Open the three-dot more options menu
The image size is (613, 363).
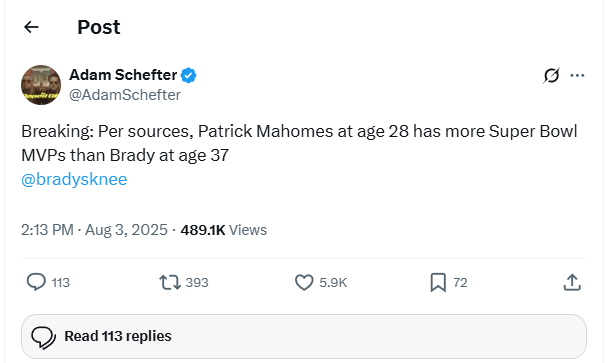pos(577,75)
